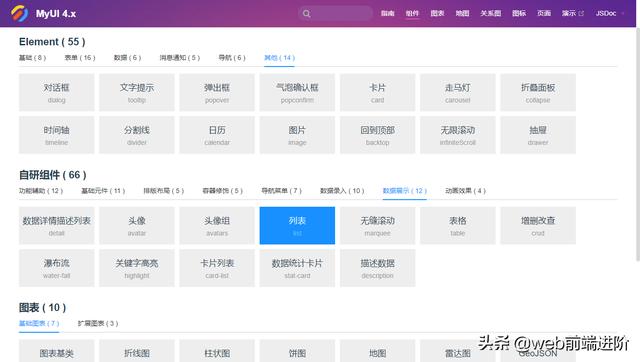Select the 其他 ( 14 ) tab
This screenshot has height=362, width=640.
279,58
